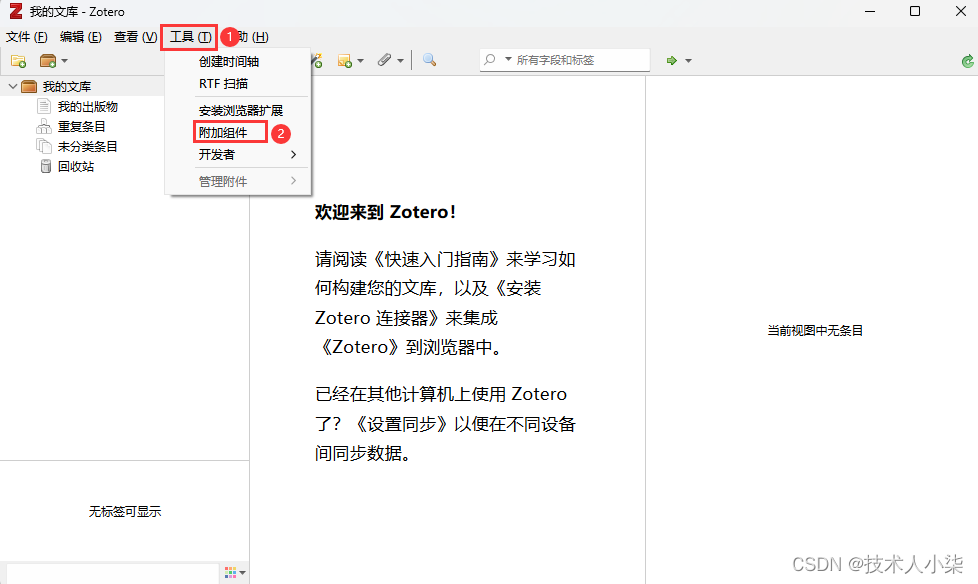
Task: Click the New Collection folder icon
Action: coord(18,61)
